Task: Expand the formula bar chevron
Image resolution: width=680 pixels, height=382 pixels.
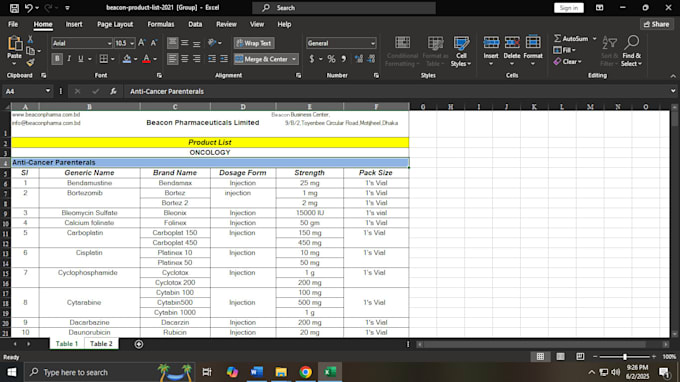Action: tap(673, 91)
